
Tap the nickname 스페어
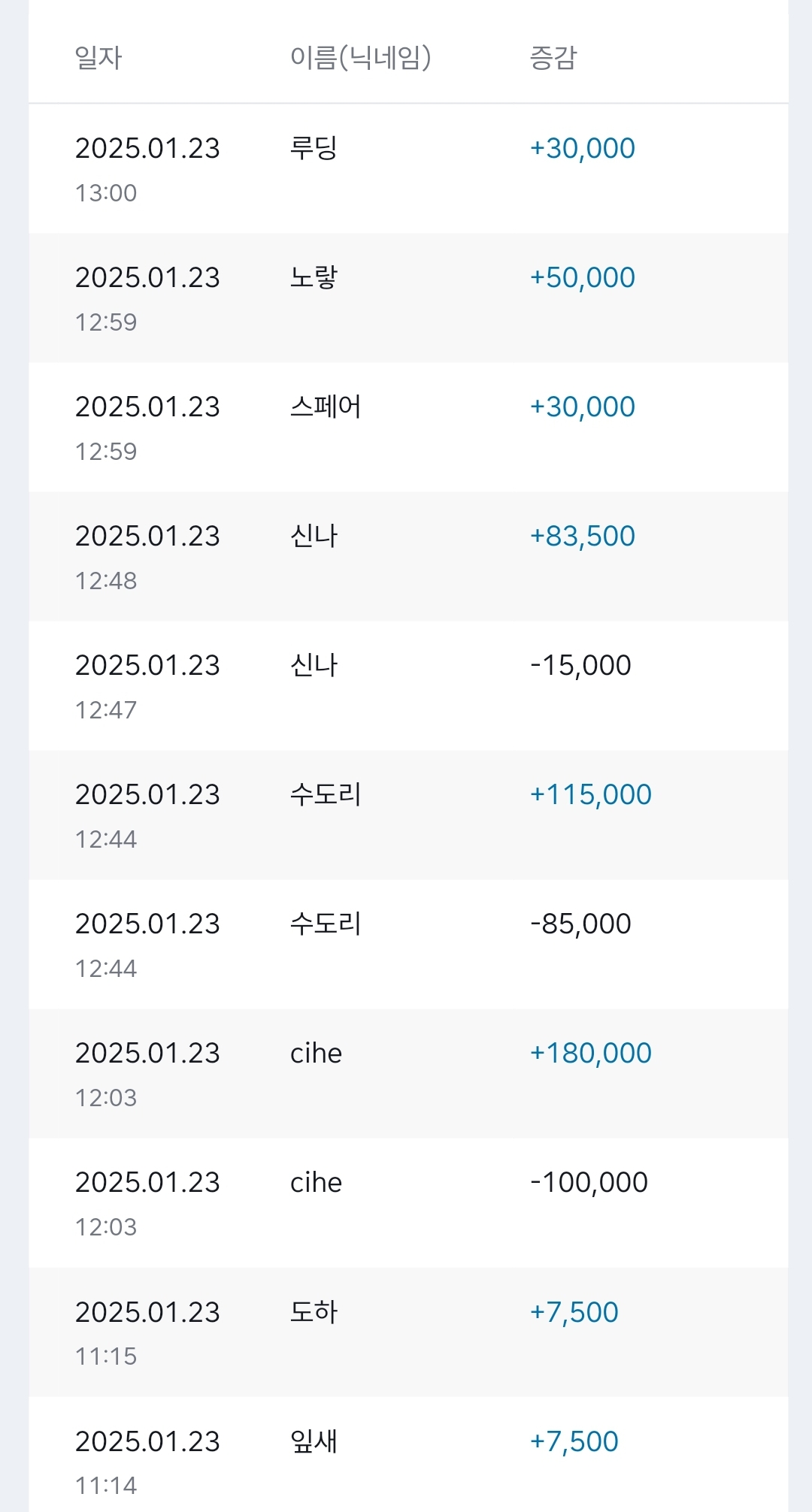pos(326,407)
